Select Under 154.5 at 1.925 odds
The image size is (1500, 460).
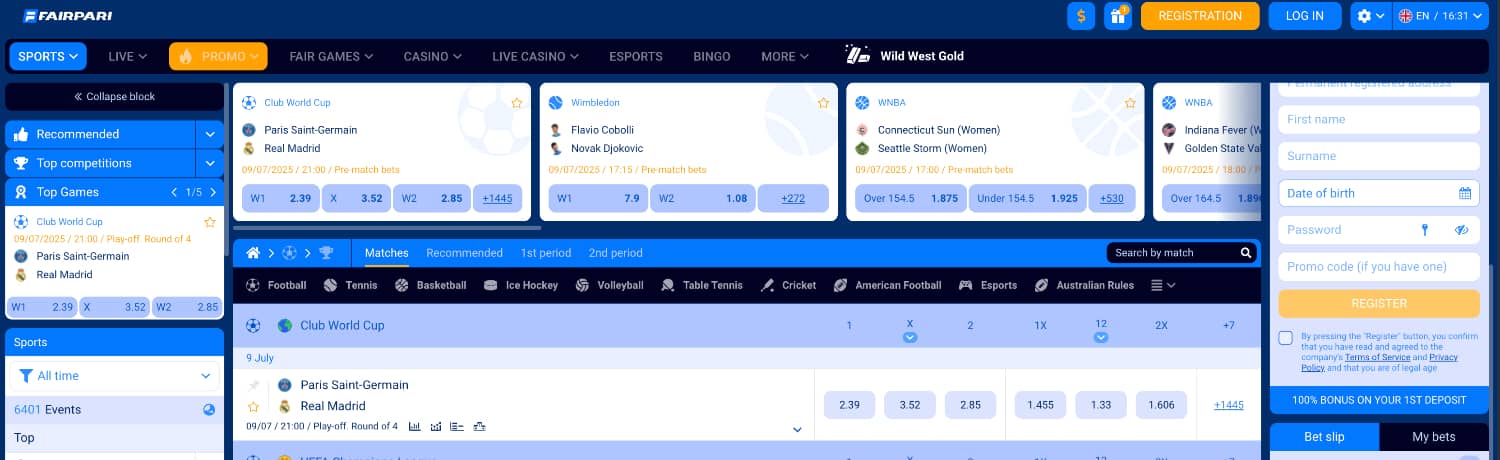1027,198
